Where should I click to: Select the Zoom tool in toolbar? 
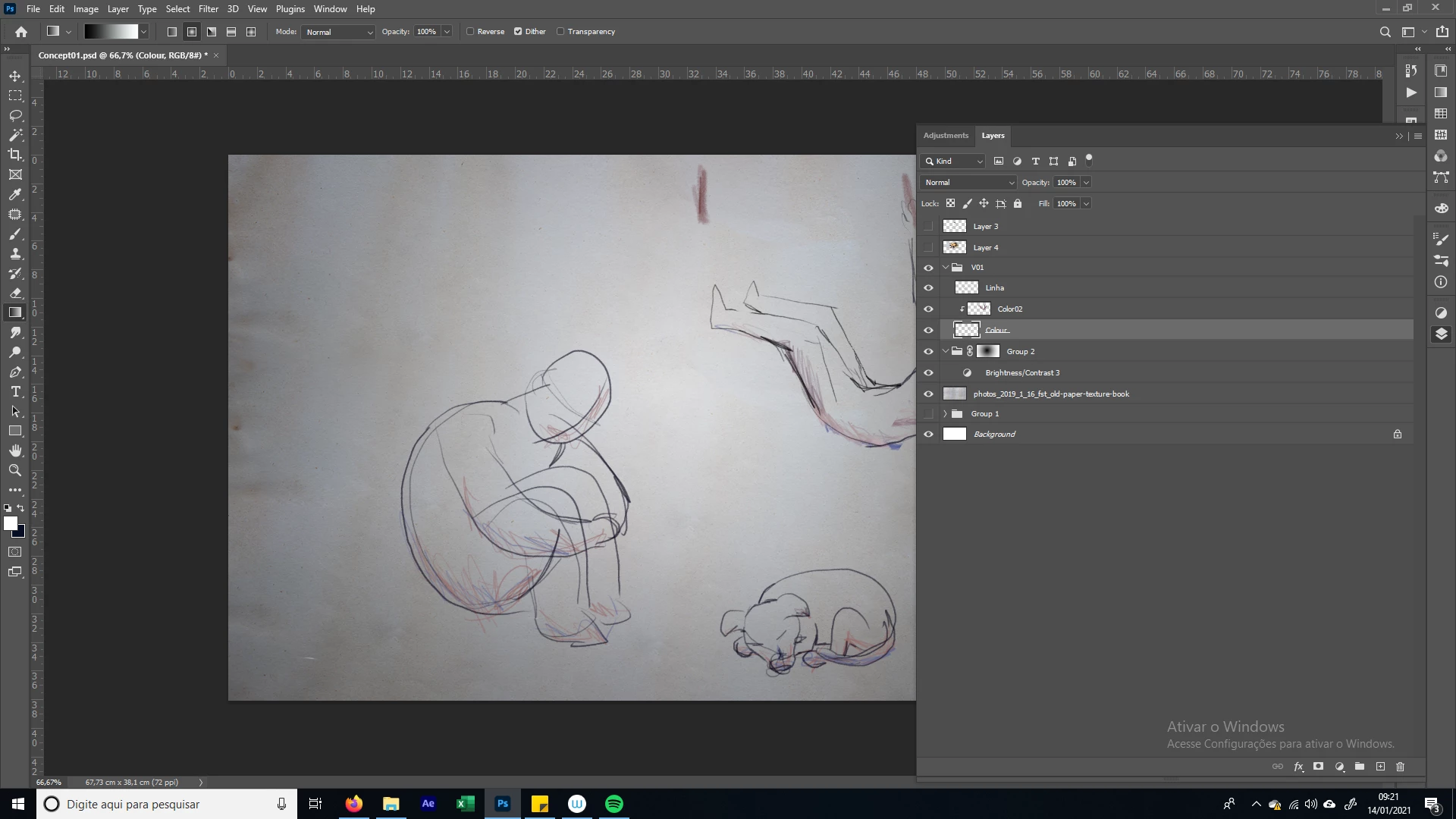click(x=15, y=471)
